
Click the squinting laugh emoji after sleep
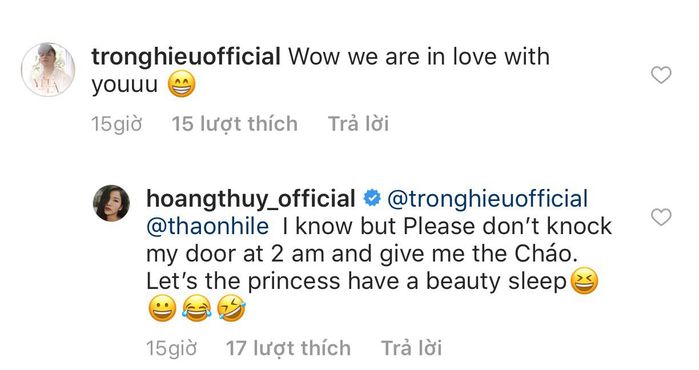coord(584,281)
